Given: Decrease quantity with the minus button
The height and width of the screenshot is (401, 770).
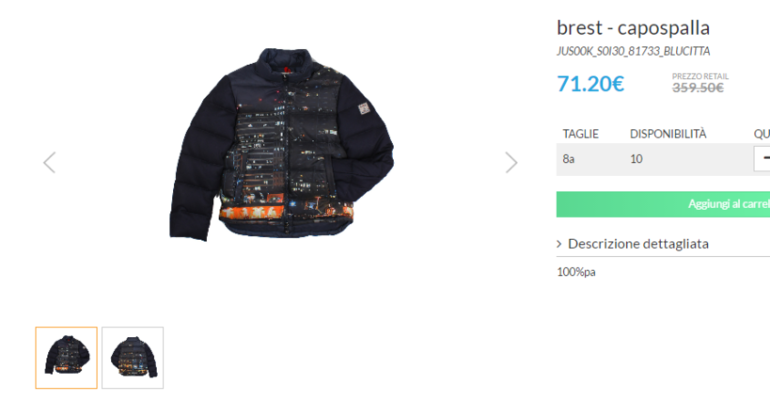Looking at the screenshot, I should click(763, 159).
